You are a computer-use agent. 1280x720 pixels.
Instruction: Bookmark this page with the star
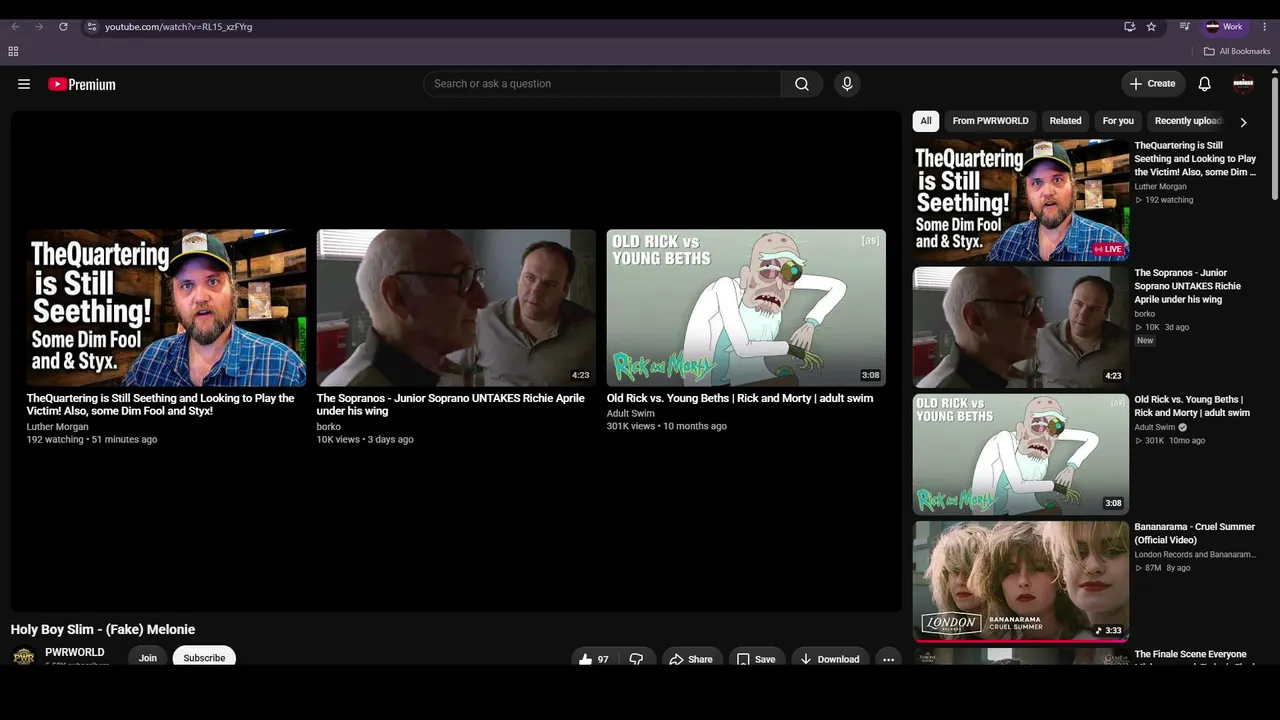[1152, 27]
